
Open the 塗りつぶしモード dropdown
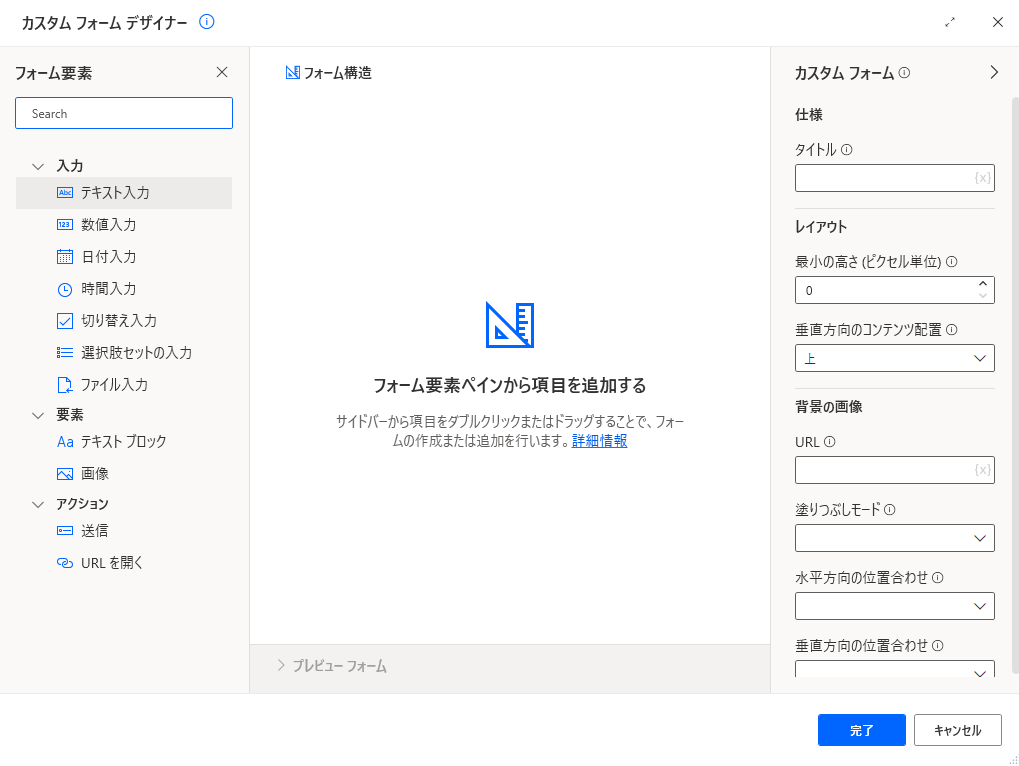click(894, 538)
